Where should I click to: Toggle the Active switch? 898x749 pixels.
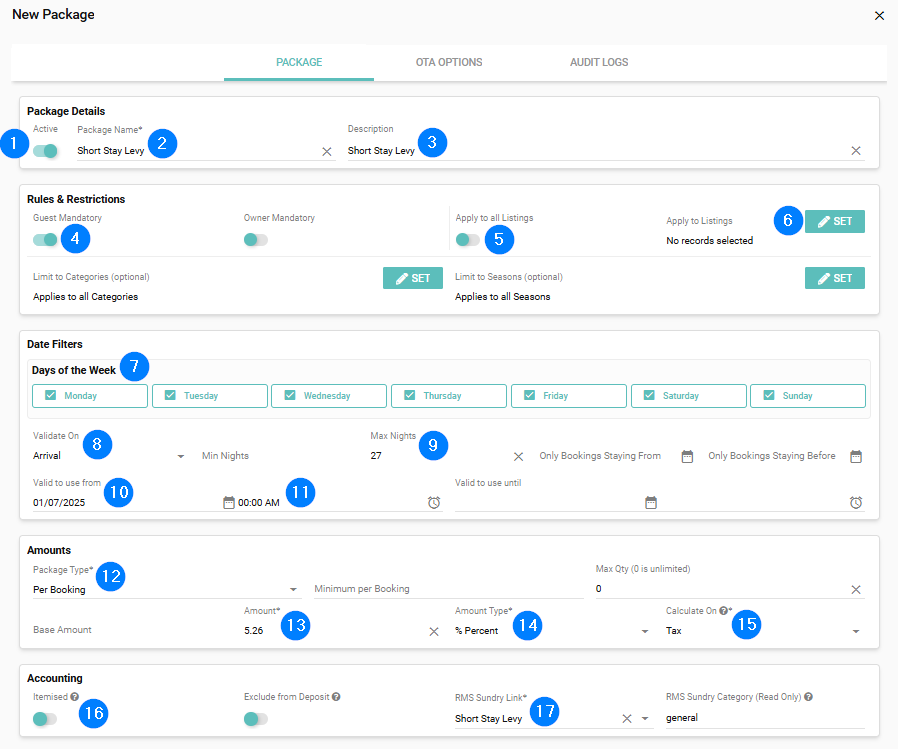pos(45,151)
